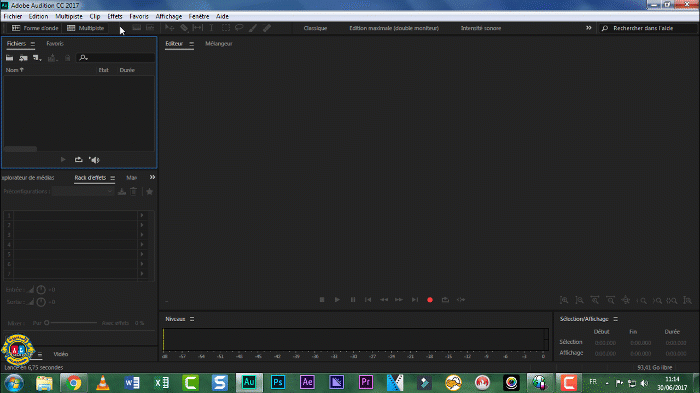Open the Éditeur panel menu

[x=192, y=44]
